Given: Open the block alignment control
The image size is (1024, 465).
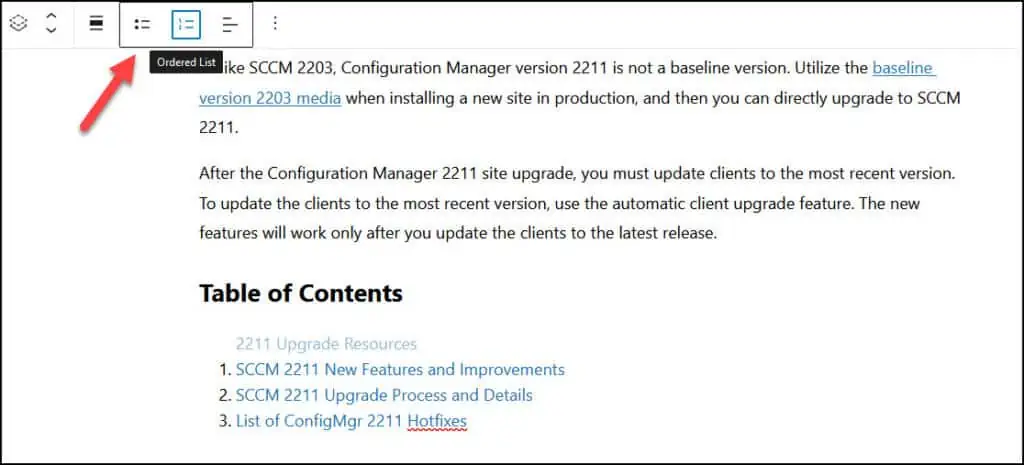Looking at the screenshot, I should point(96,24).
